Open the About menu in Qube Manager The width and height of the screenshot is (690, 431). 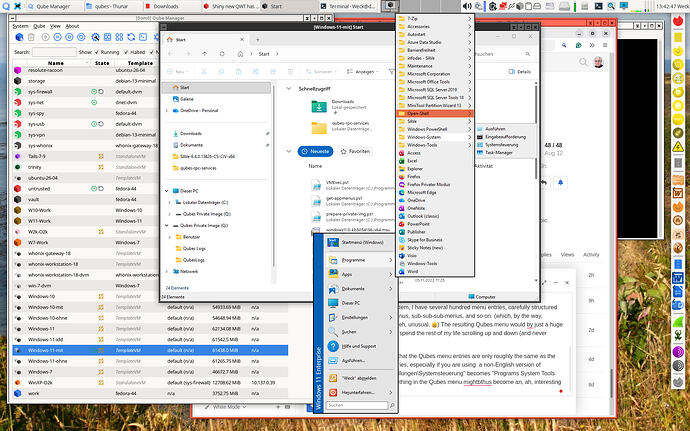coord(72,26)
